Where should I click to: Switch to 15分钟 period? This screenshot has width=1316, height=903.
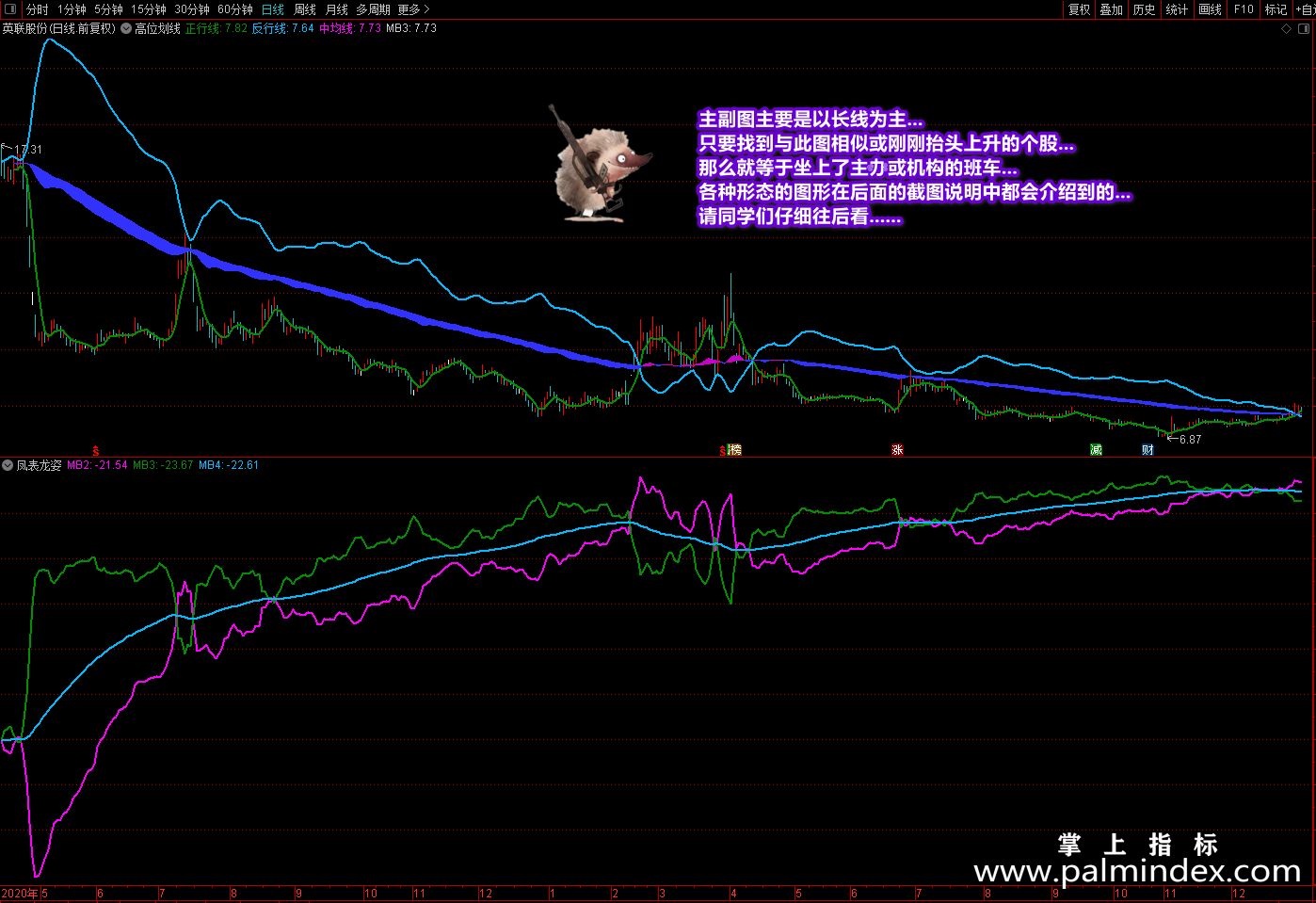(x=149, y=9)
